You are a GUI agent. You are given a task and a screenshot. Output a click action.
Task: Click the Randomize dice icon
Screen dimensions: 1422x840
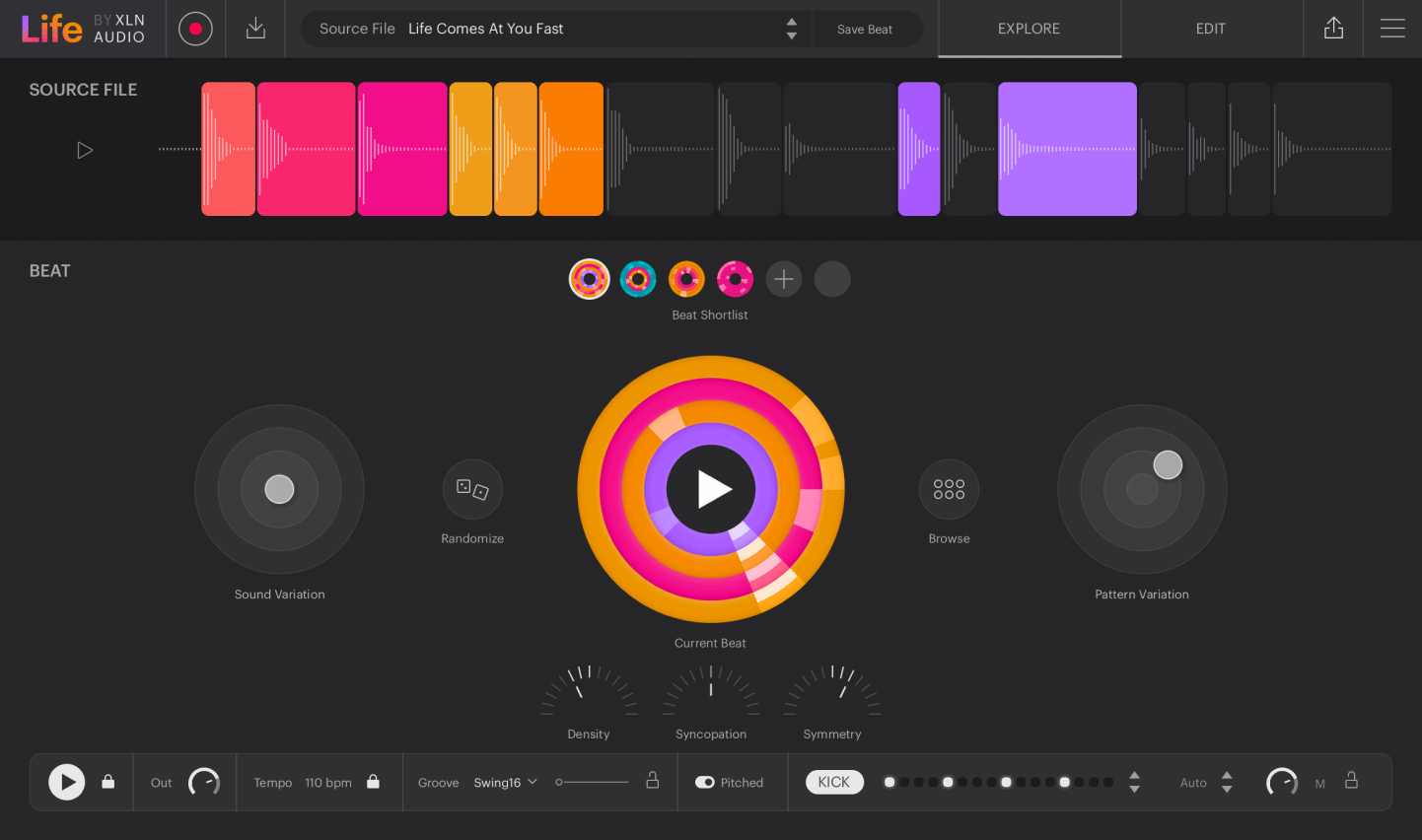(472, 489)
